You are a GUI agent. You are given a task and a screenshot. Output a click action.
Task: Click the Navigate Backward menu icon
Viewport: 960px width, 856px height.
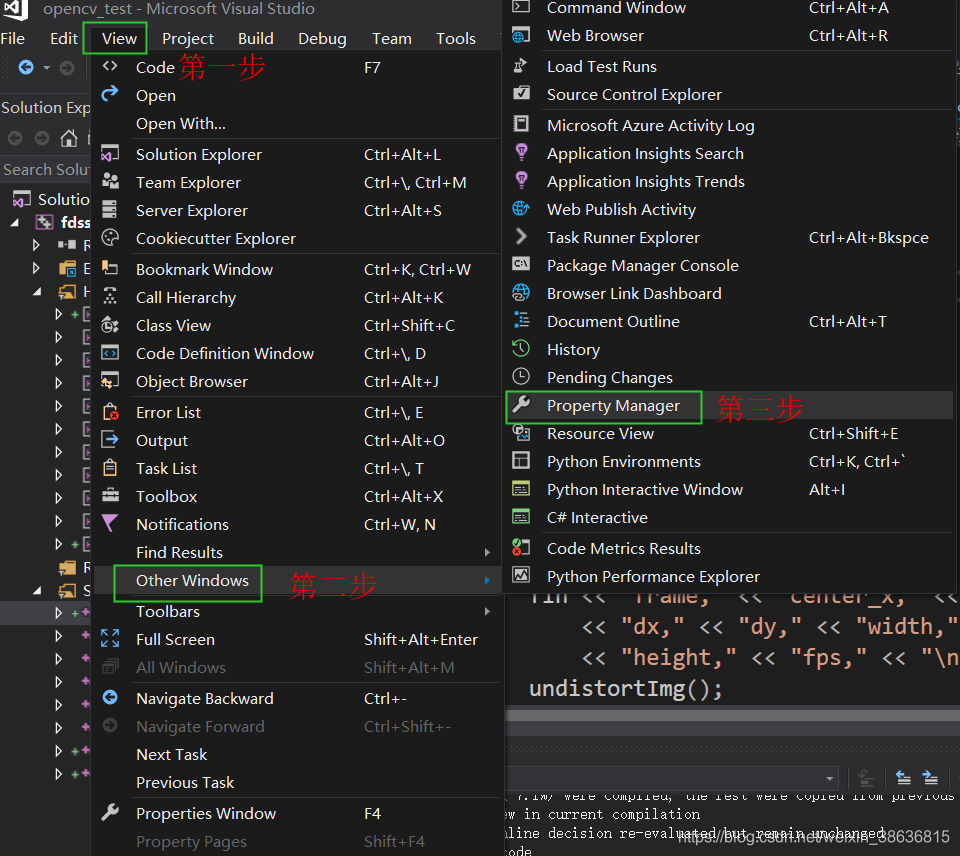(110, 697)
